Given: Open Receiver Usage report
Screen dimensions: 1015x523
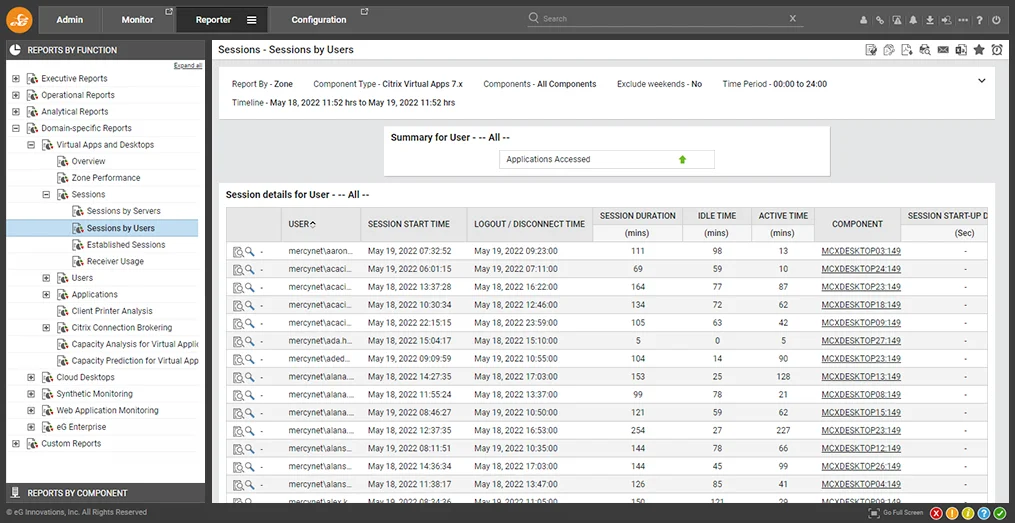Looking at the screenshot, I should tap(115, 262).
